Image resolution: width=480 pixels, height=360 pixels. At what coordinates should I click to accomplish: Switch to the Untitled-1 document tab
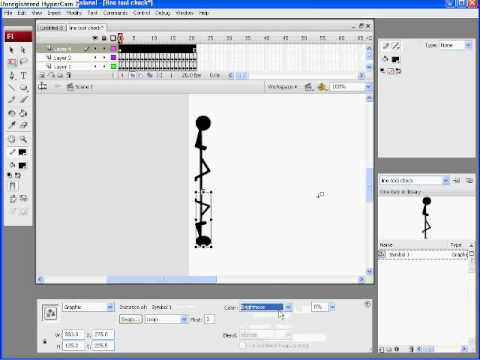51,28
